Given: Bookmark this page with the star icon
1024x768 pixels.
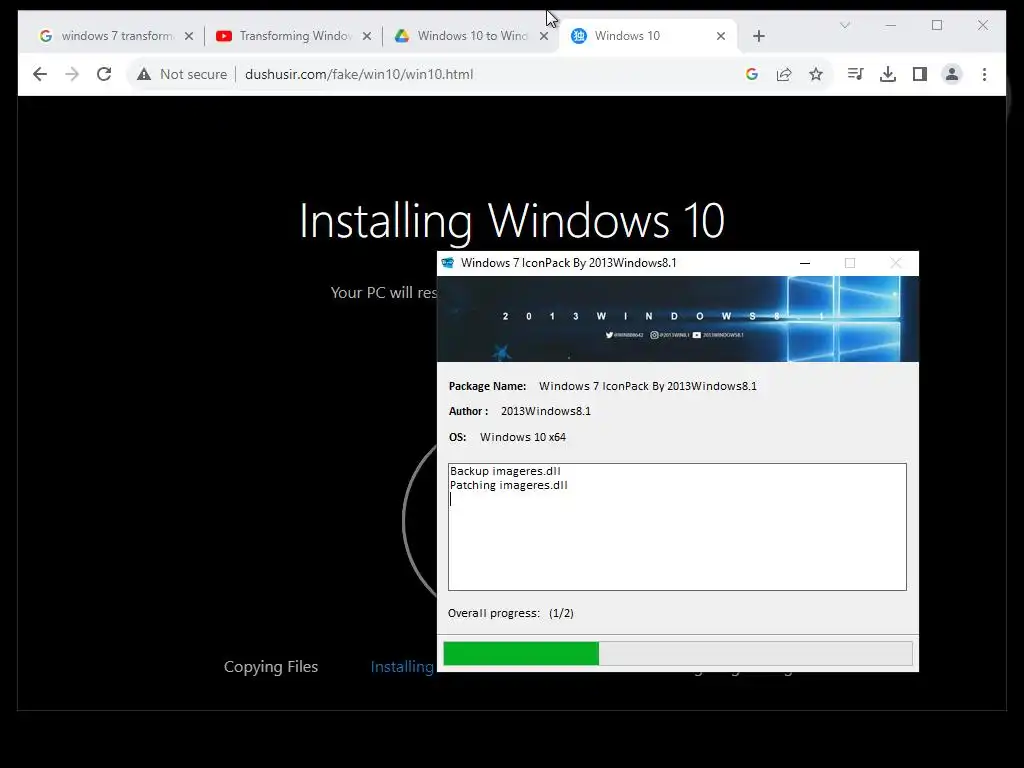Looking at the screenshot, I should pos(816,74).
